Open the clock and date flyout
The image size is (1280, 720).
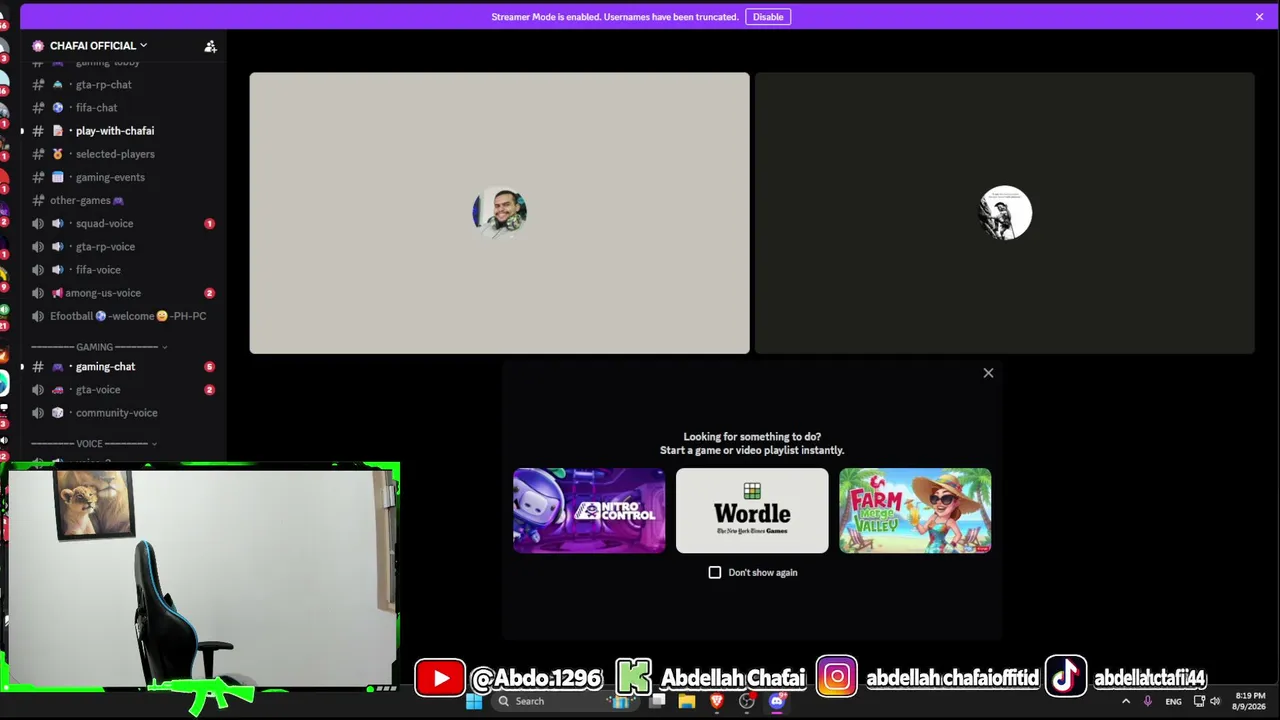[1250, 701]
